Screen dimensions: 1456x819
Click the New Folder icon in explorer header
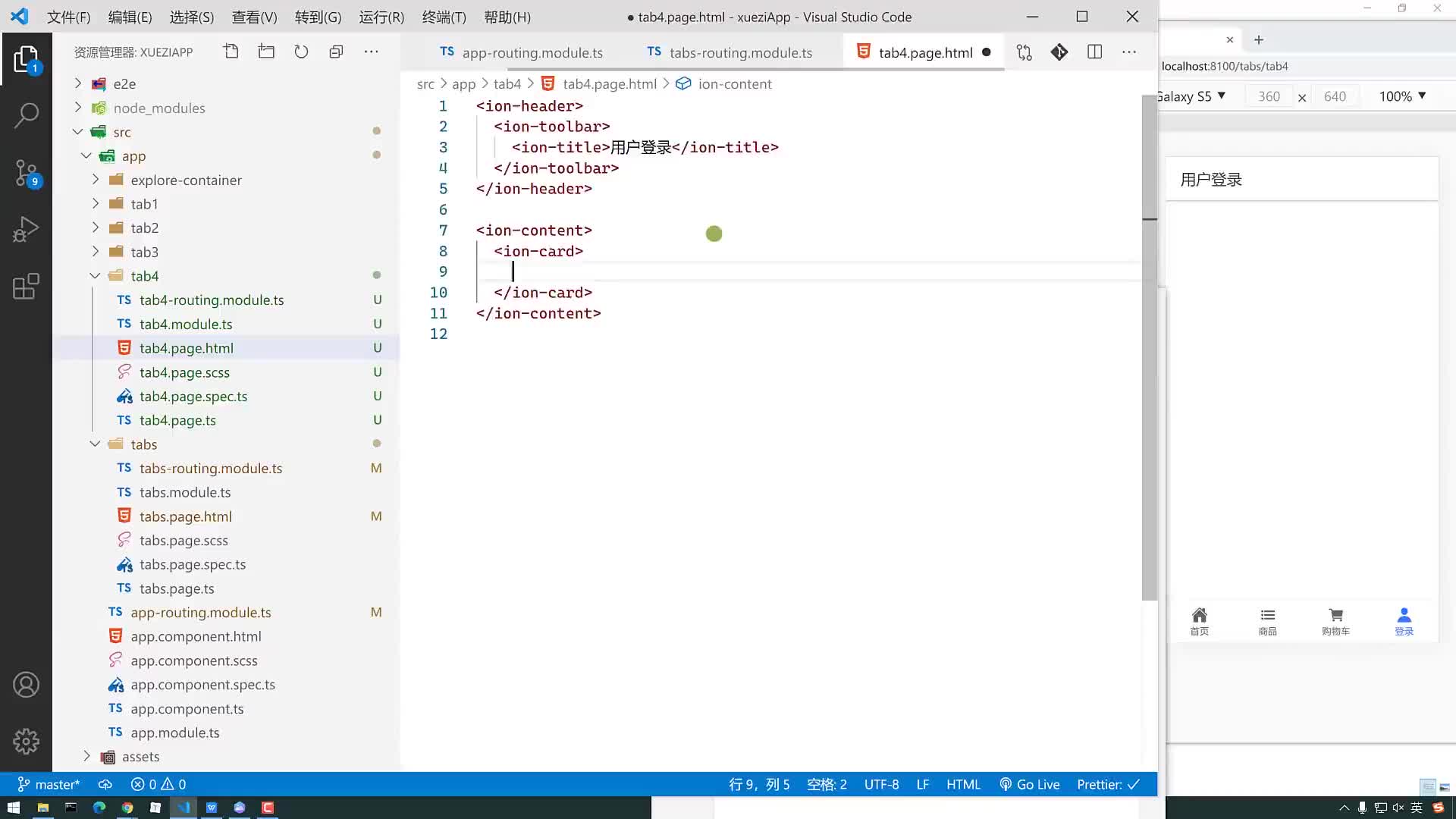(266, 52)
